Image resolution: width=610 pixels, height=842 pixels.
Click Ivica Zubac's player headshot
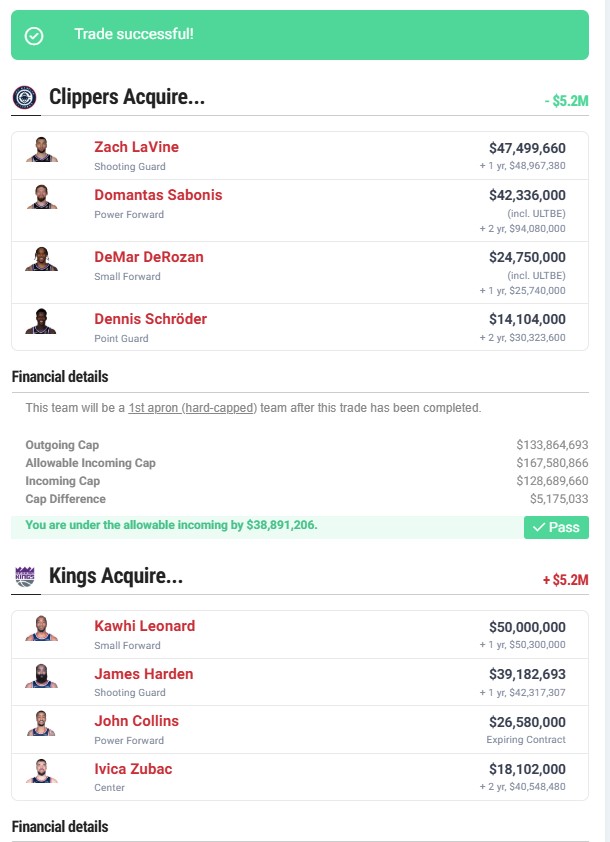click(42, 771)
